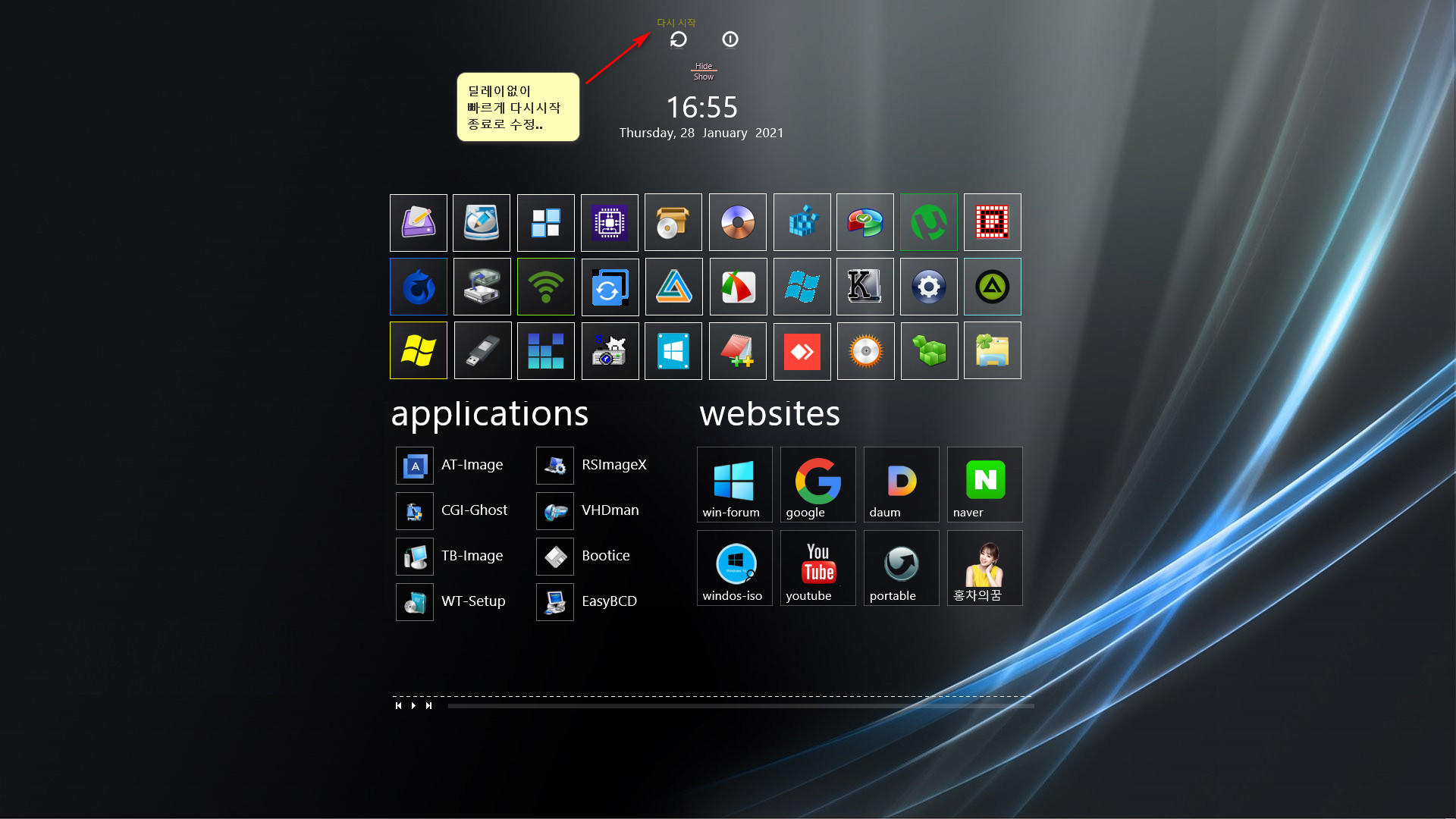Screen dimensions: 1456x819
Task: Open the blue Windows logo tile icon
Action: pyautogui.click(x=673, y=350)
